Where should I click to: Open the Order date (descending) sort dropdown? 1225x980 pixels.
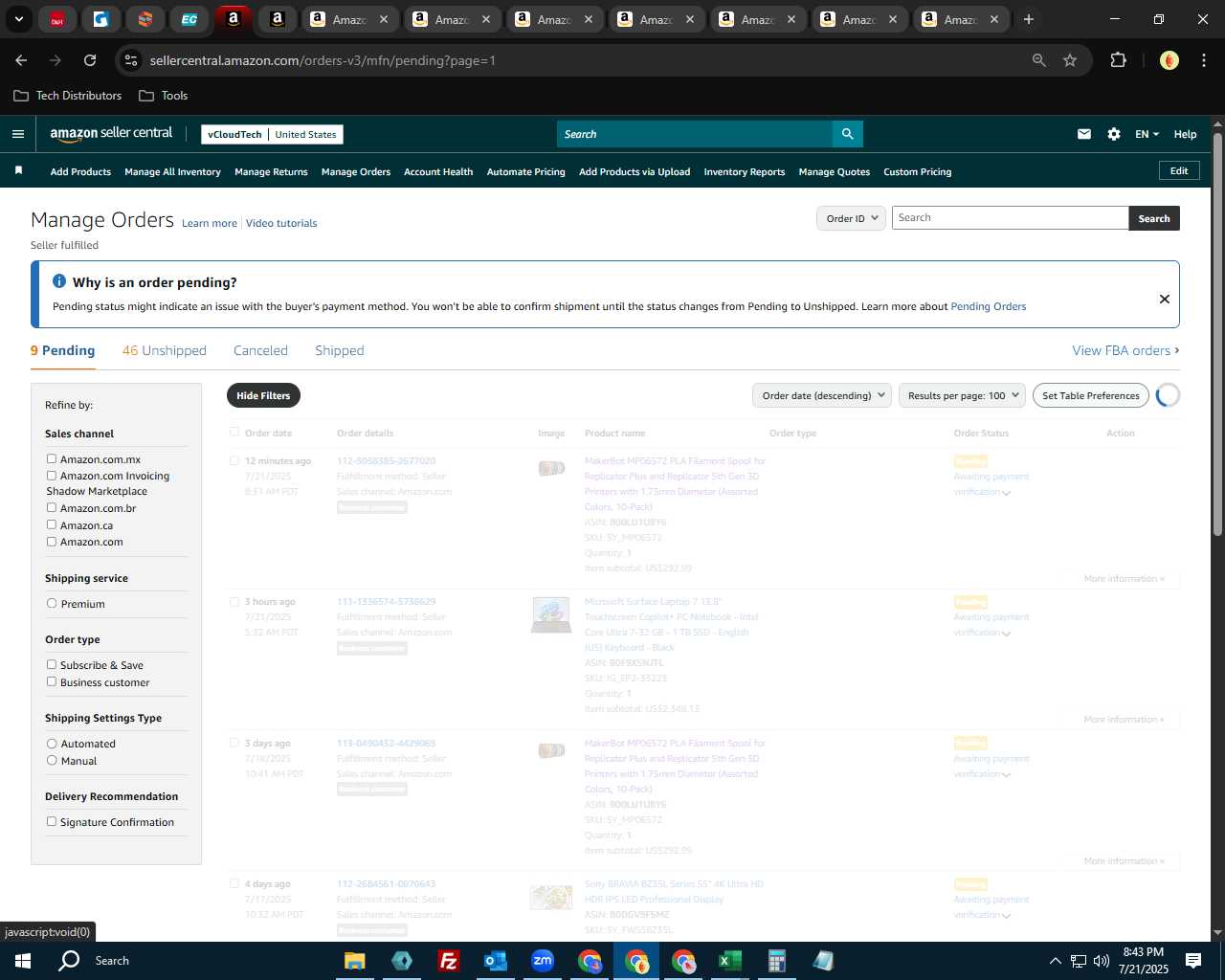[822, 395]
